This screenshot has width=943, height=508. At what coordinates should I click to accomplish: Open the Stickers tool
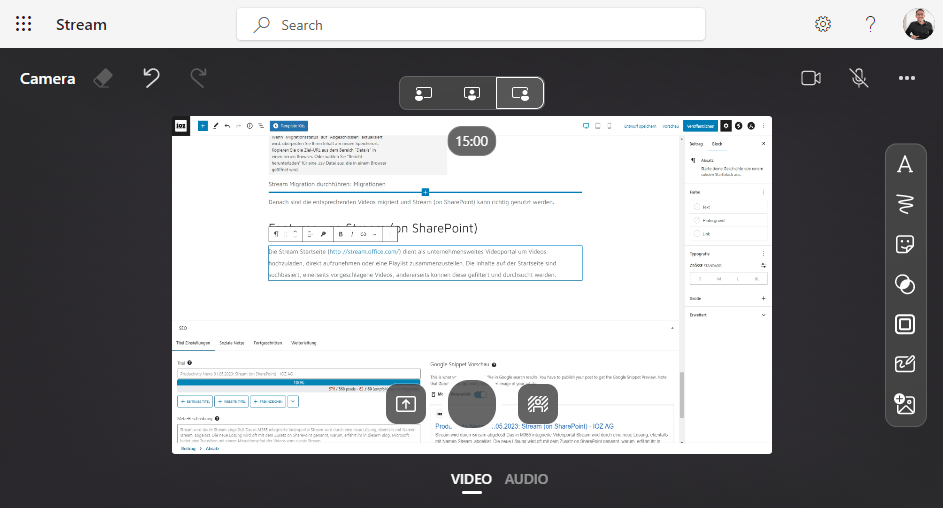coord(905,244)
